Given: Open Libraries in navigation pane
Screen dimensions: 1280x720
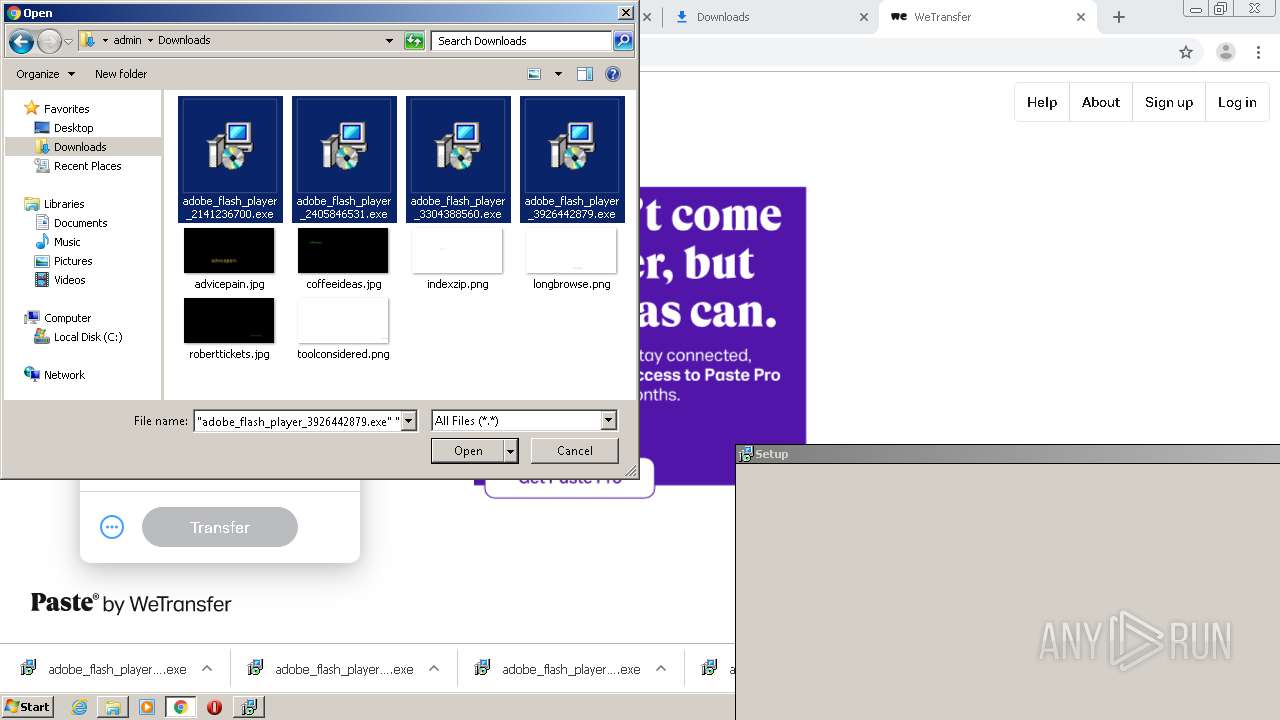Looking at the screenshot, I should 64,204.
